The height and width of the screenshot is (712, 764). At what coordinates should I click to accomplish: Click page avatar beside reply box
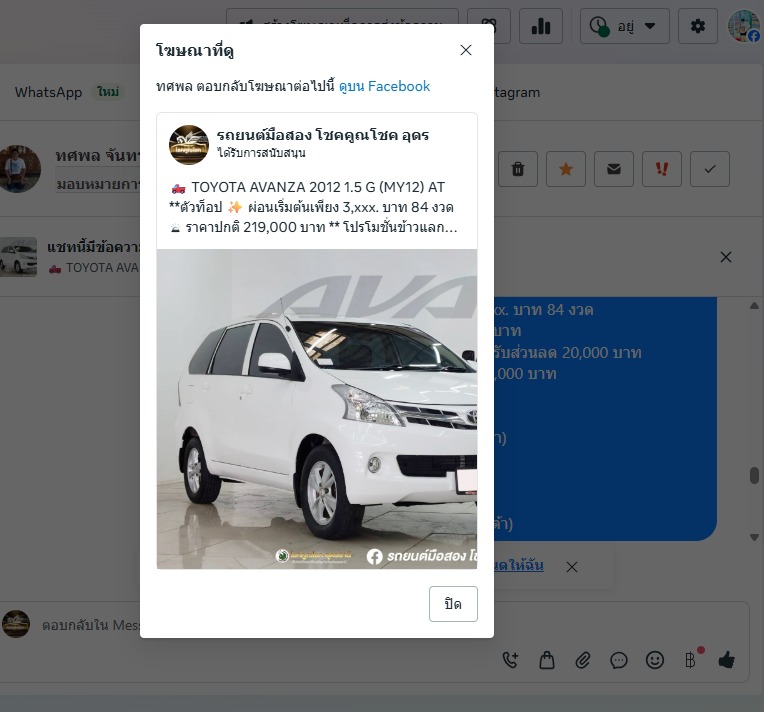pyautogui.click(x=16, y=624)
